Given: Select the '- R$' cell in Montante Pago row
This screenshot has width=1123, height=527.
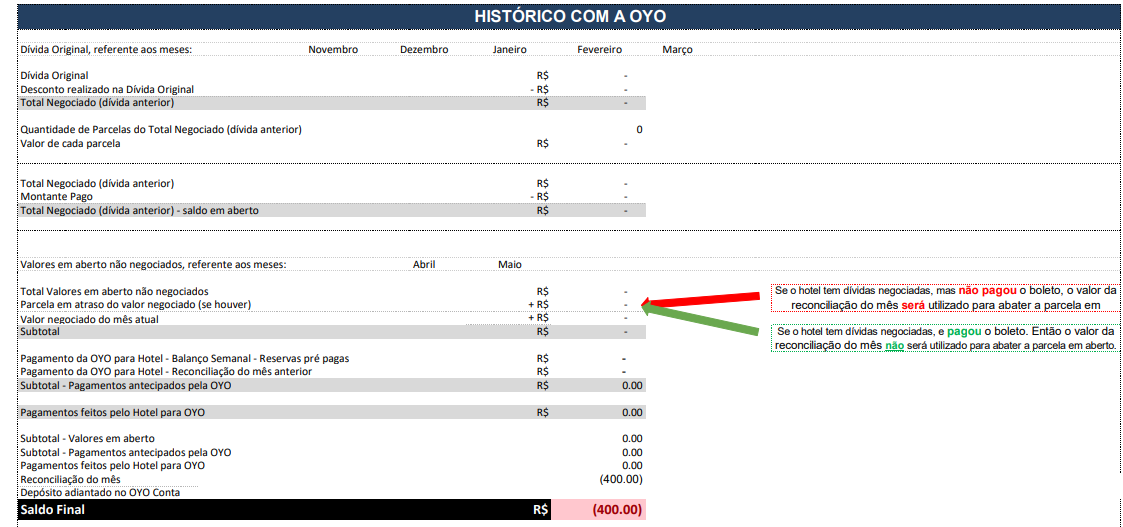Looking at the screenshot, I should [x=539, y=196].
